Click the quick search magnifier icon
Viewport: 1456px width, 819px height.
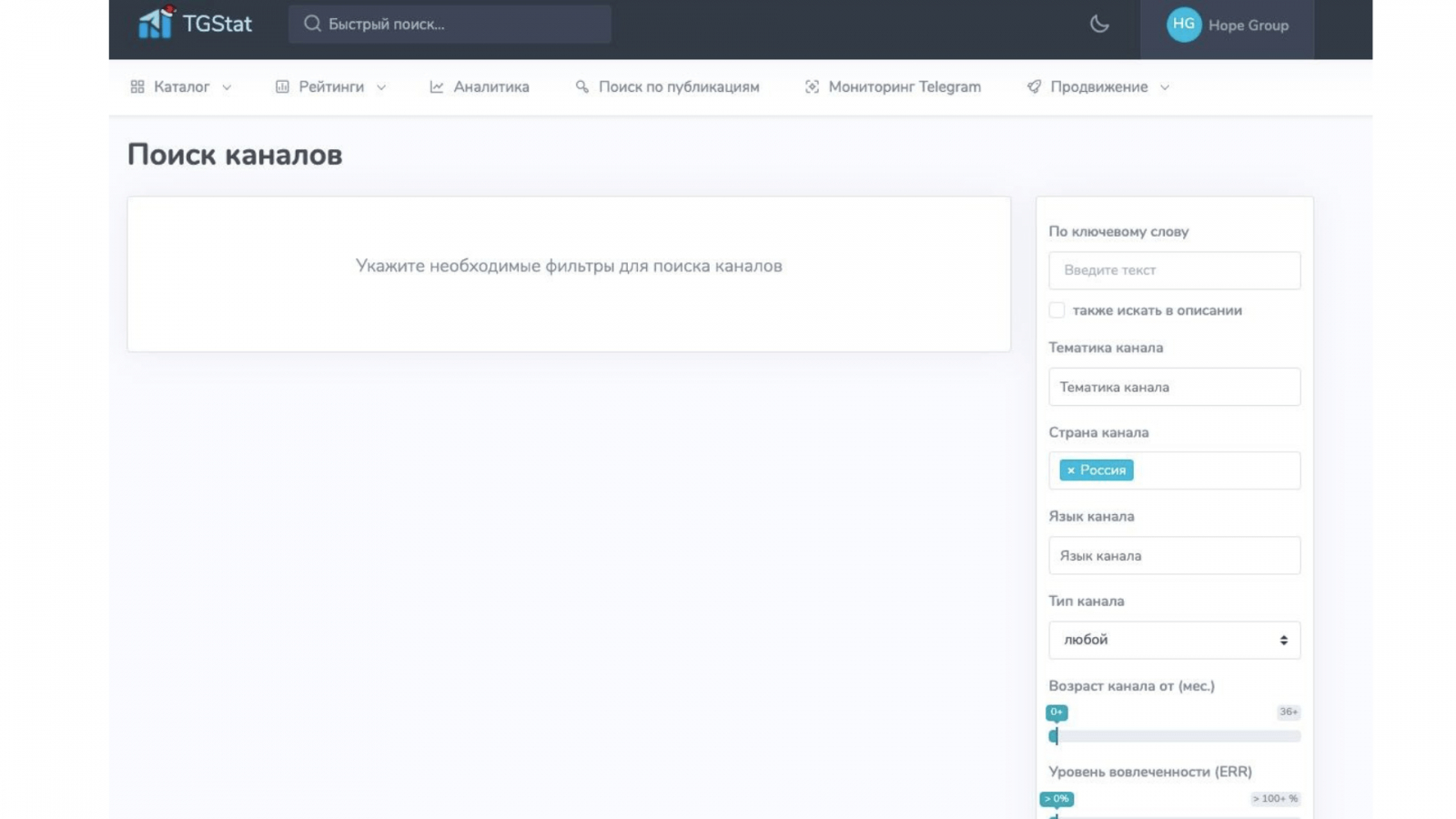[312, 24]
